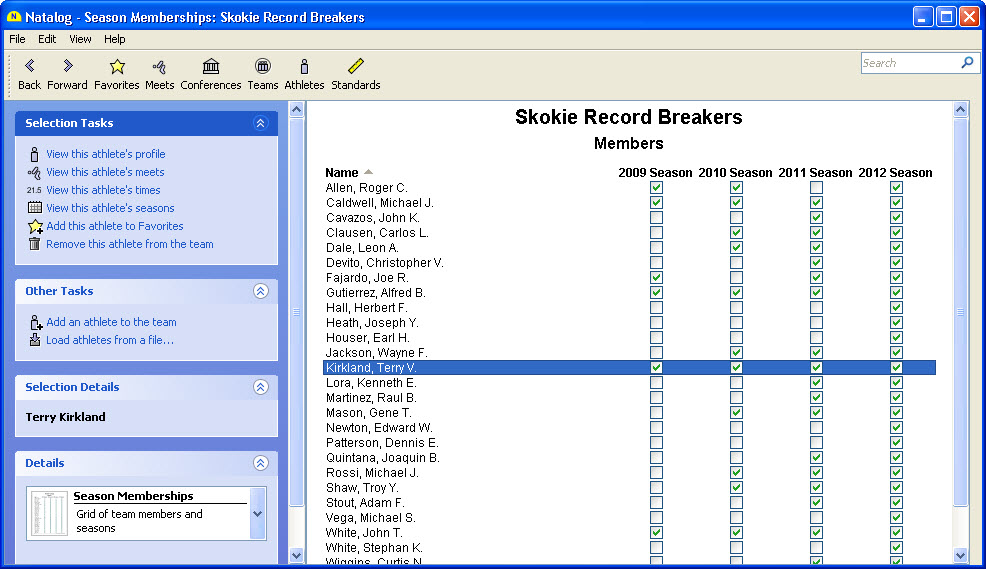Click the member list vertical scrollbar track
The width and height of the screenshot is (986, 569).
click(961, 525)
